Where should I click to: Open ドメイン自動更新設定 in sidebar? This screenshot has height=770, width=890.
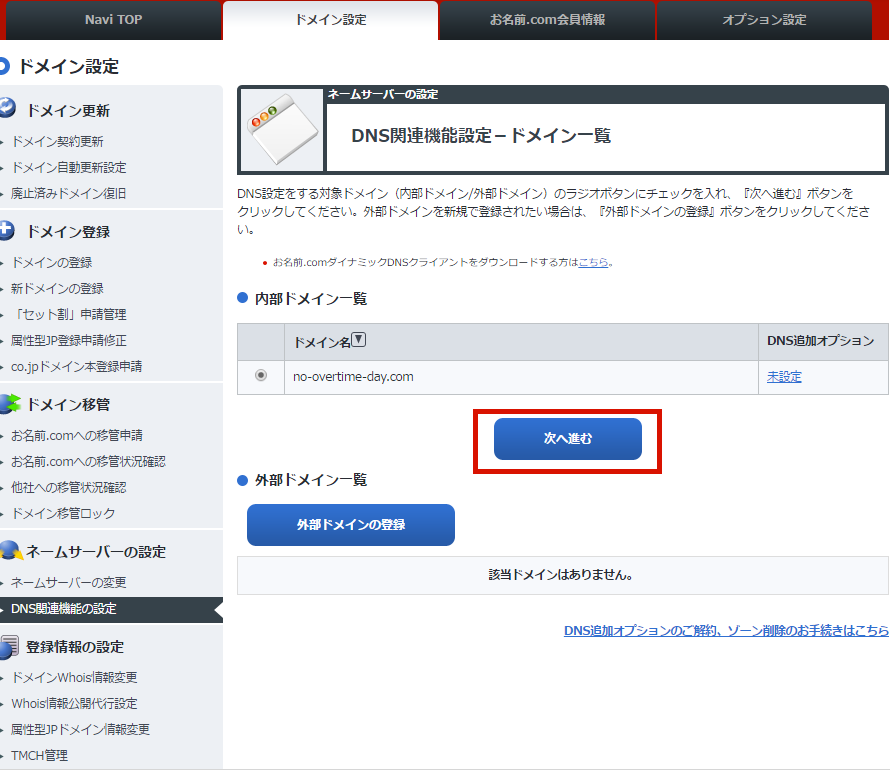pos(69,167)
